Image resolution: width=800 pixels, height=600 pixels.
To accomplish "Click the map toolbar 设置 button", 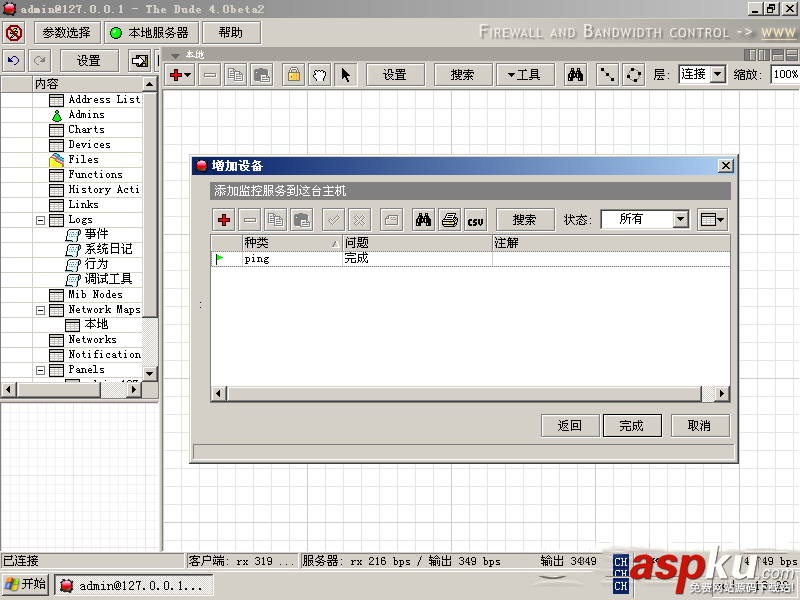I will point(395,75).
